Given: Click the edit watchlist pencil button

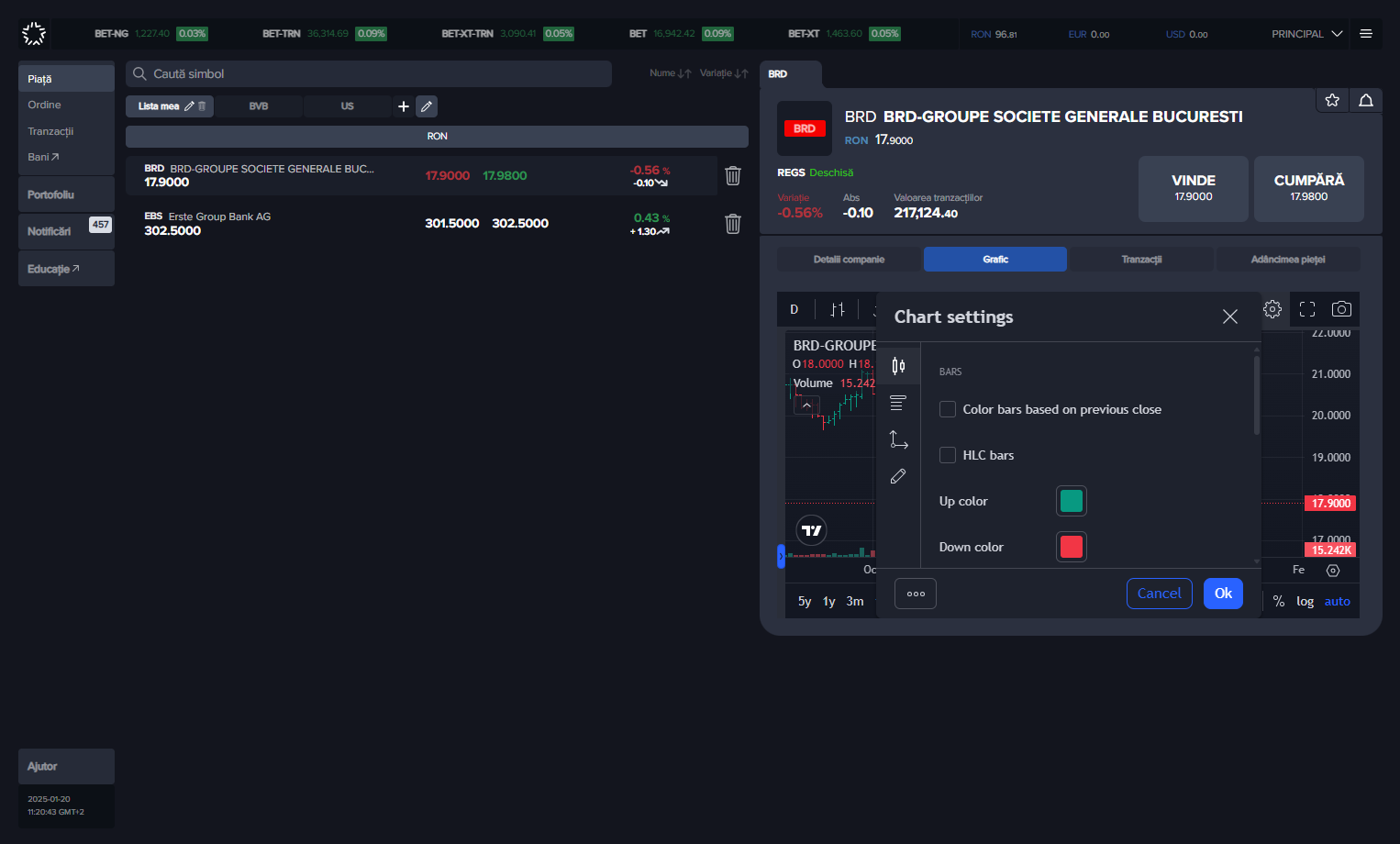Looking at the screenshot, I should point(427,106).
